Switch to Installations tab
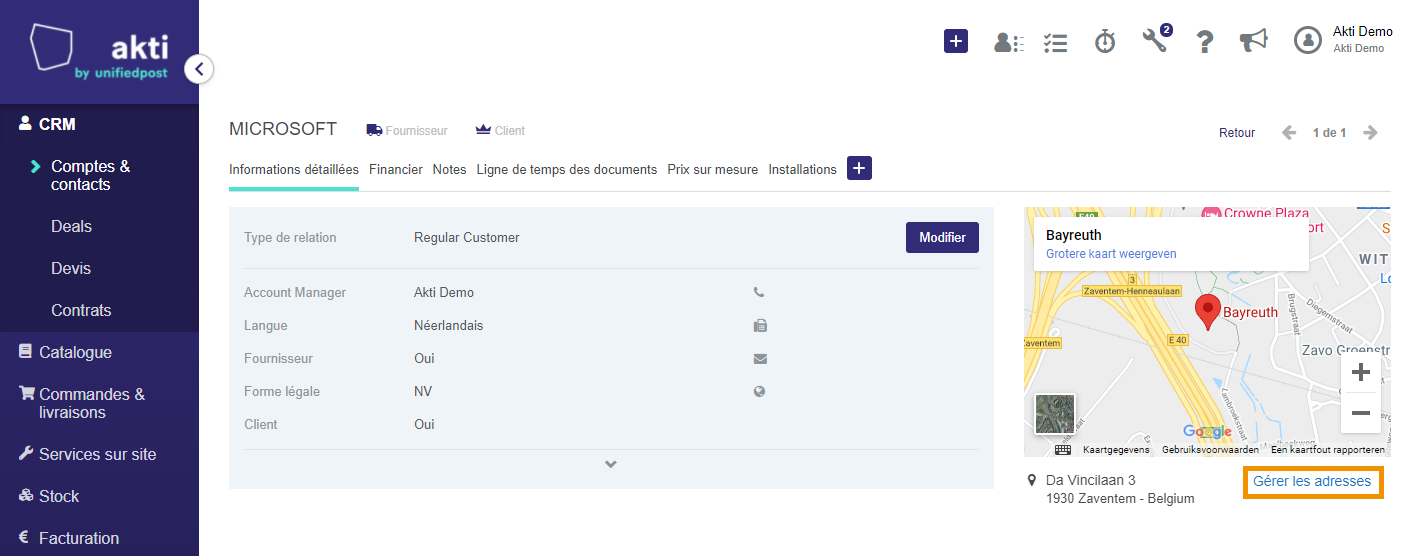This screenshot has height=556, width=1402. (x=803, y=169)
